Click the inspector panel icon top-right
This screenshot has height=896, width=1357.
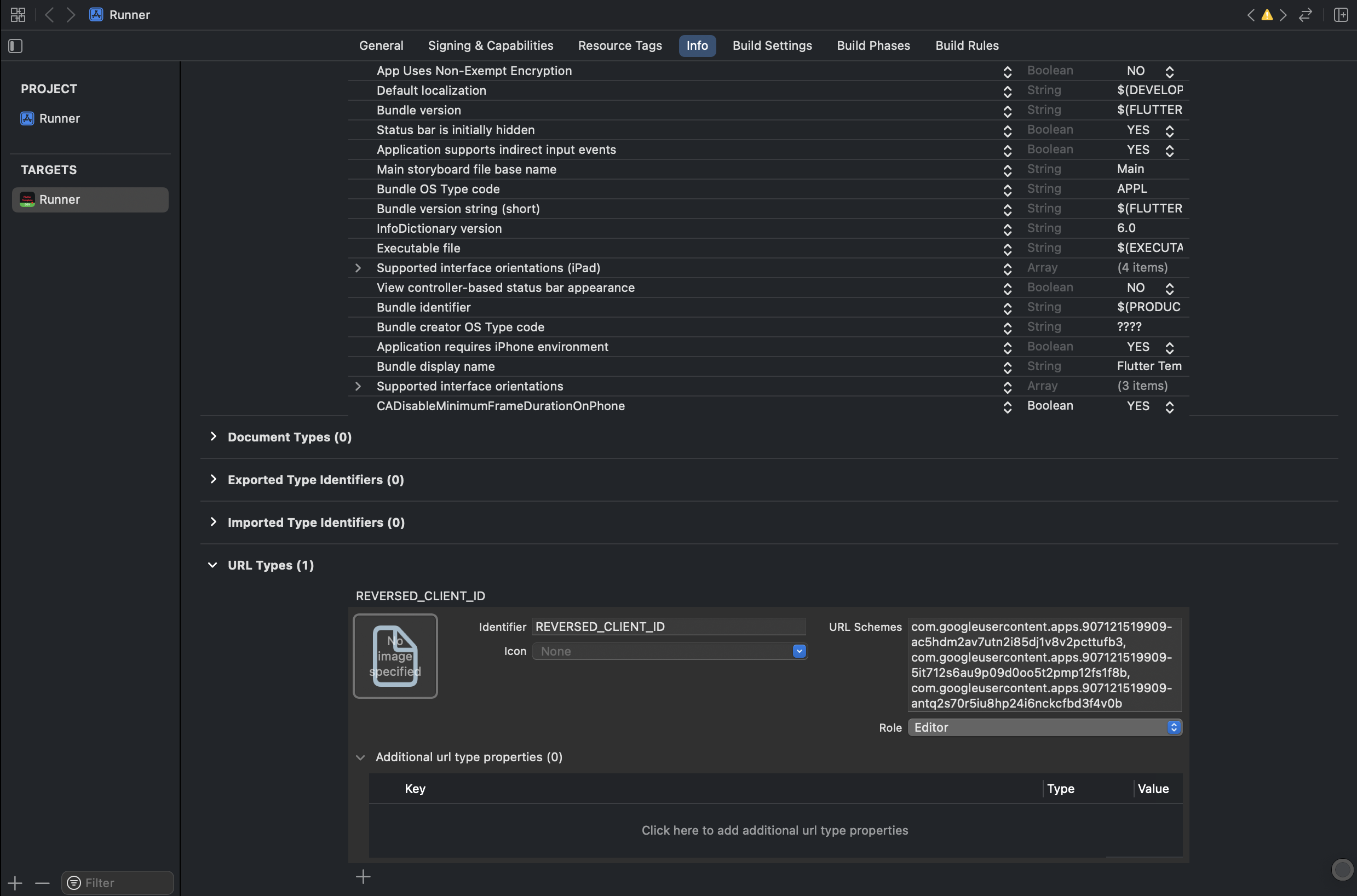1341,15
